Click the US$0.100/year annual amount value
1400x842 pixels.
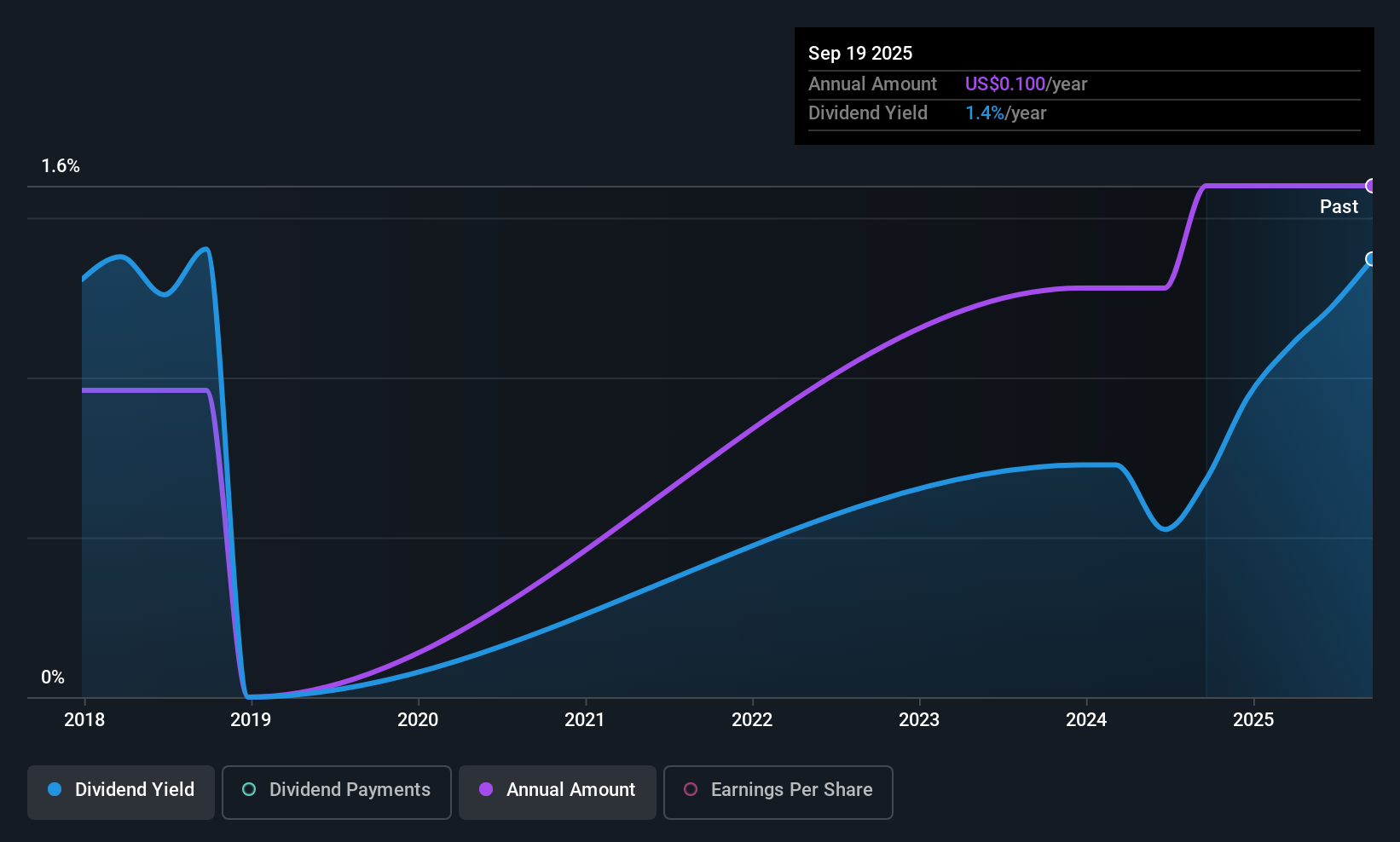(1026, 84)
